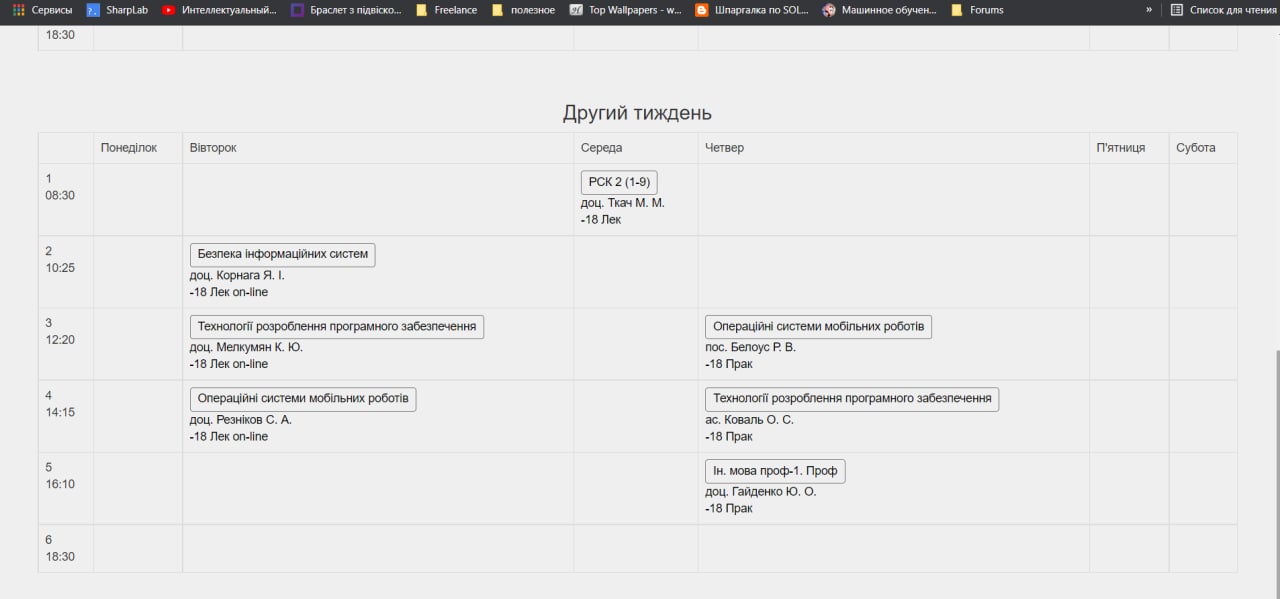The height and width of the screenshot is (599, 1280).
Task: Open the Forums bookmarks folder
Action: (977, 10)
